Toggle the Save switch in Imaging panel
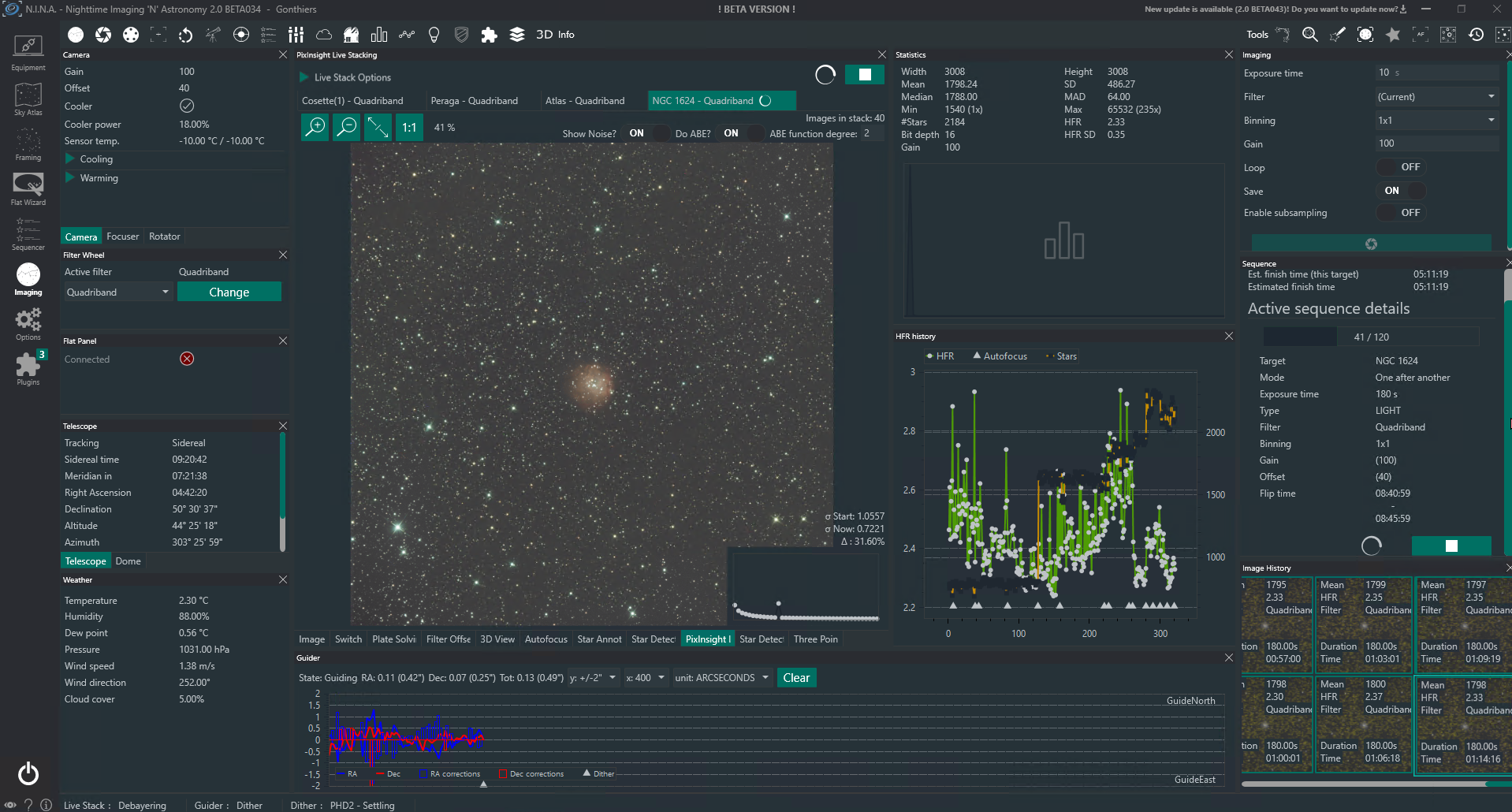The image size is (1512, 812). [x=1401, y=191]
